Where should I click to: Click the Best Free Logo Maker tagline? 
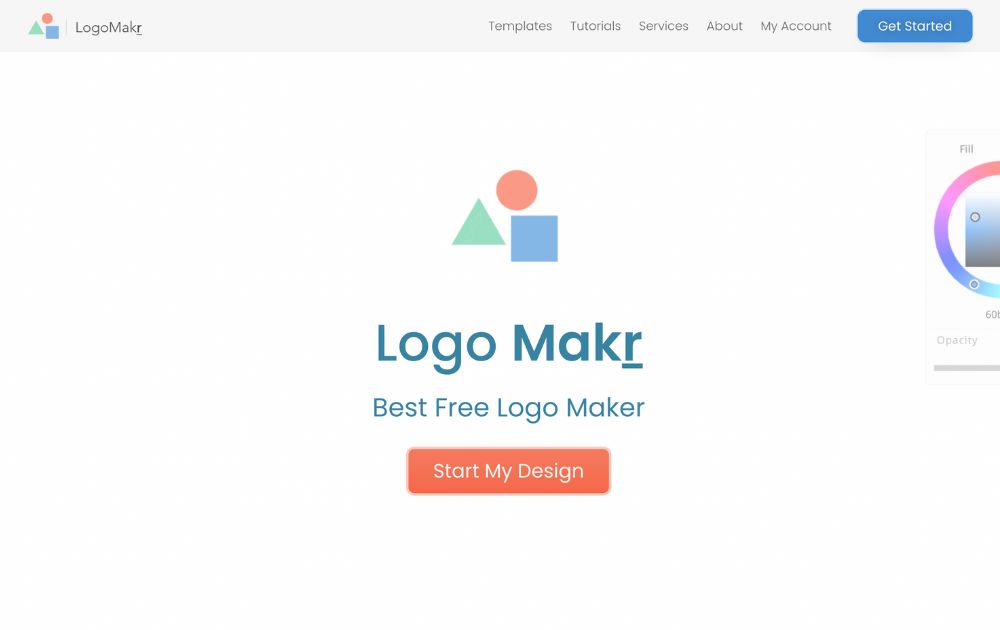click(508, 408)
